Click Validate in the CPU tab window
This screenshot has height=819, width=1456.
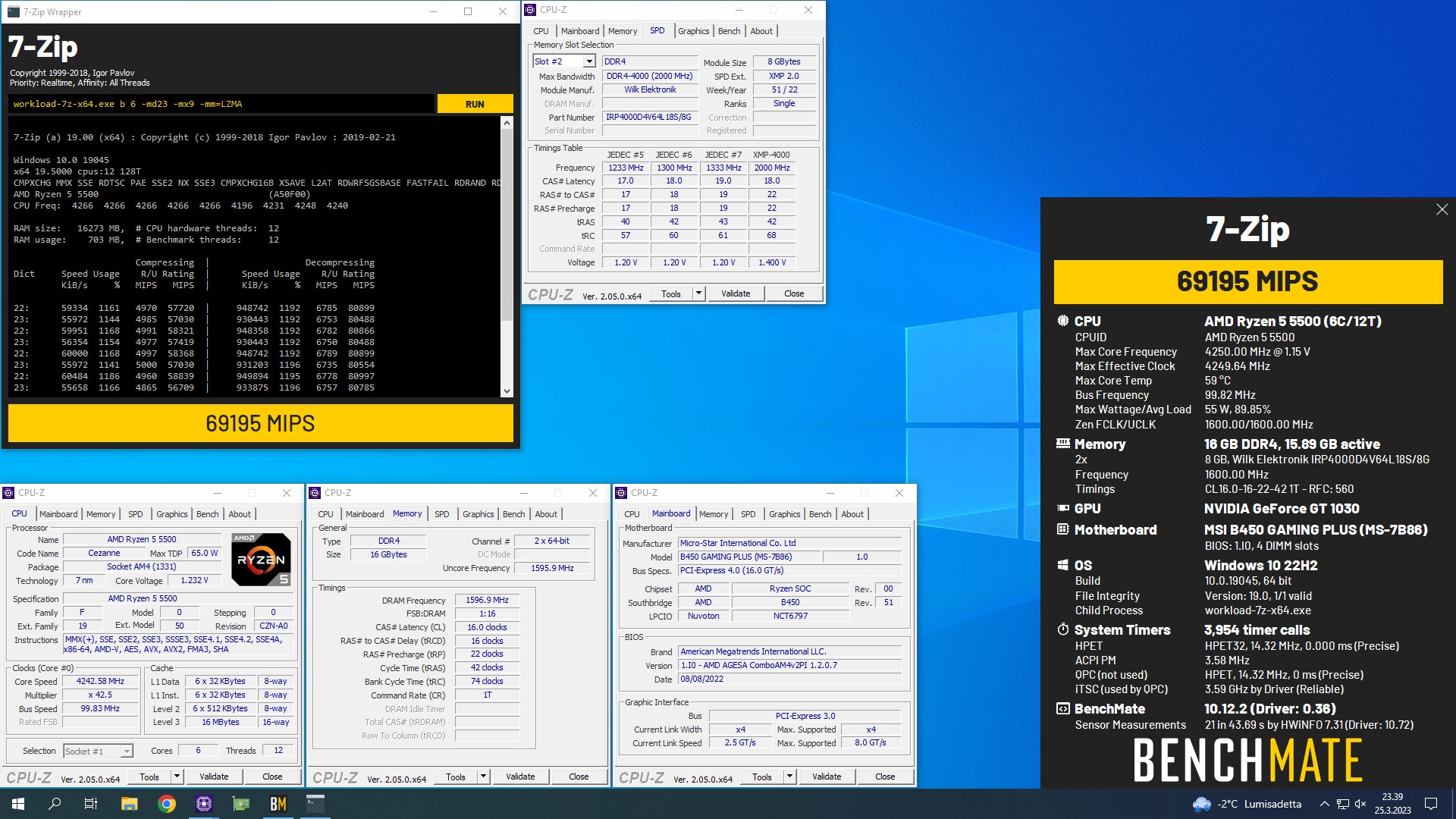click(214, 777)
